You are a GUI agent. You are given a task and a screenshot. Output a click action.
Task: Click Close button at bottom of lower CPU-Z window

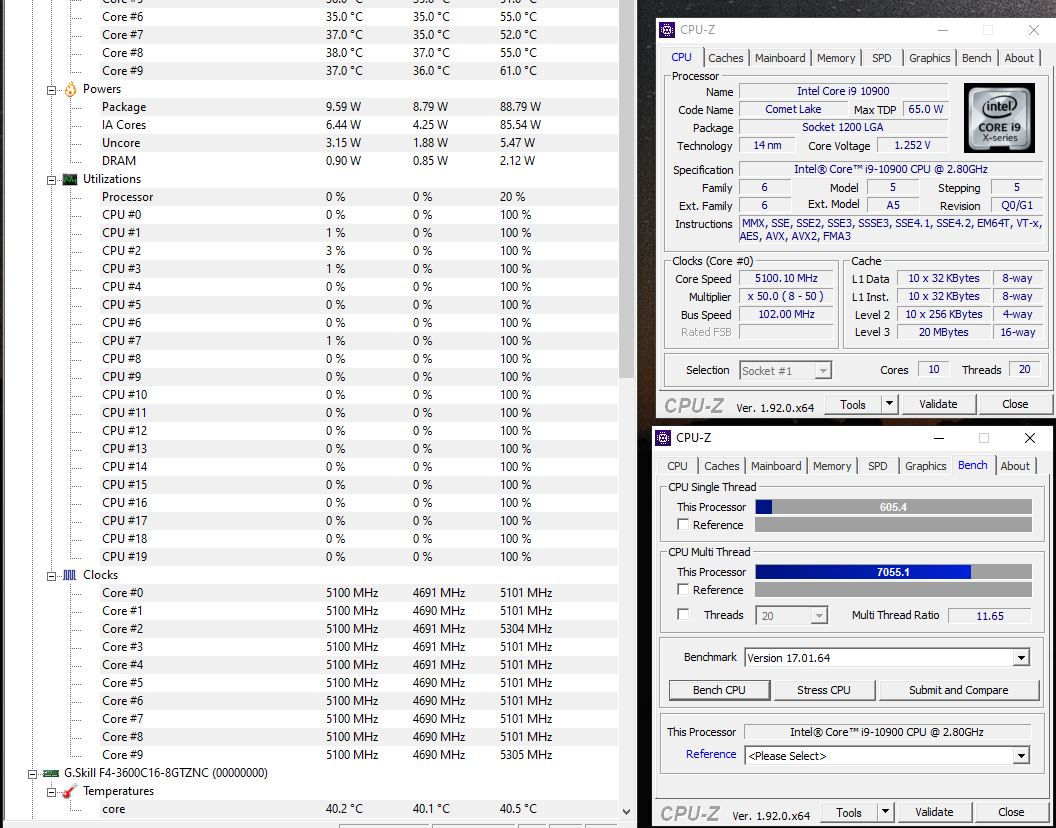point(1011,812)
